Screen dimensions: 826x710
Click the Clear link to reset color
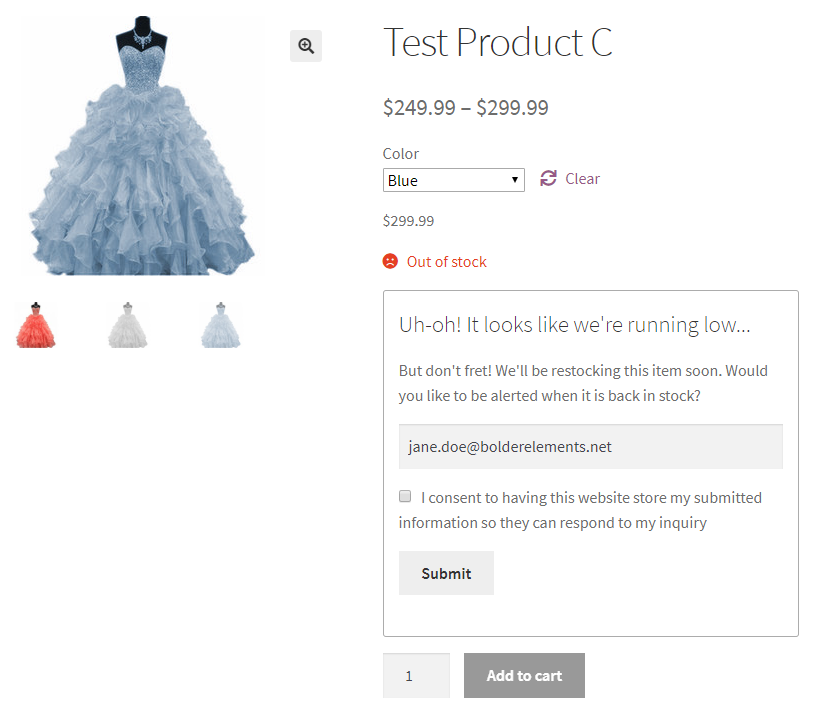coord(582,179)
